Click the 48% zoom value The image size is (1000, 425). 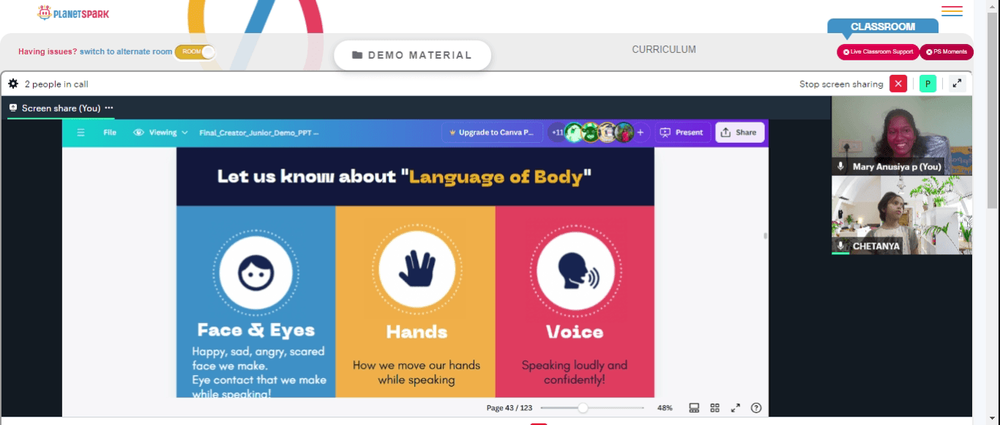tap(665, 408)
